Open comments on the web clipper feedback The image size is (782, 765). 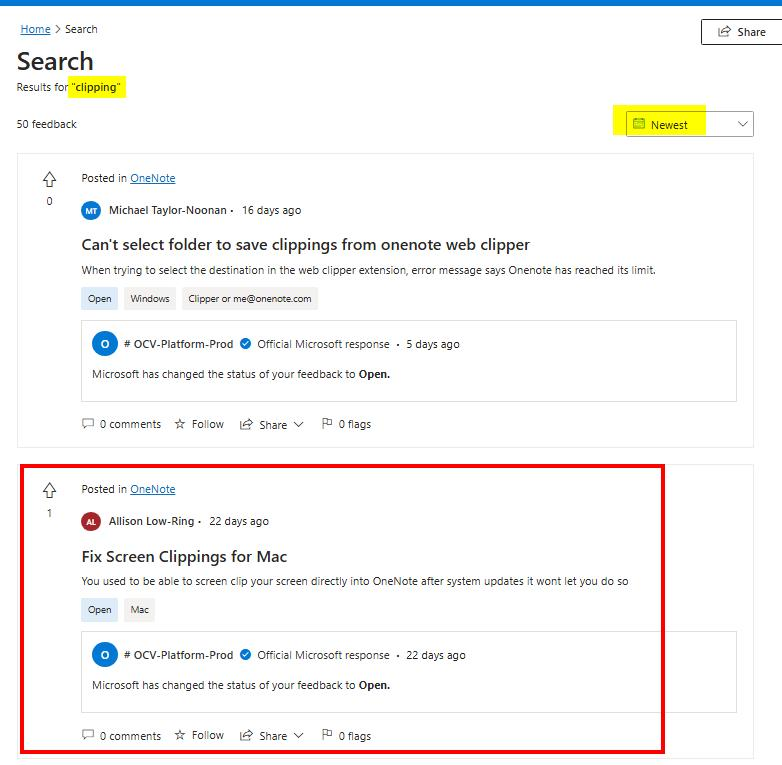click(x=121, y=424)
